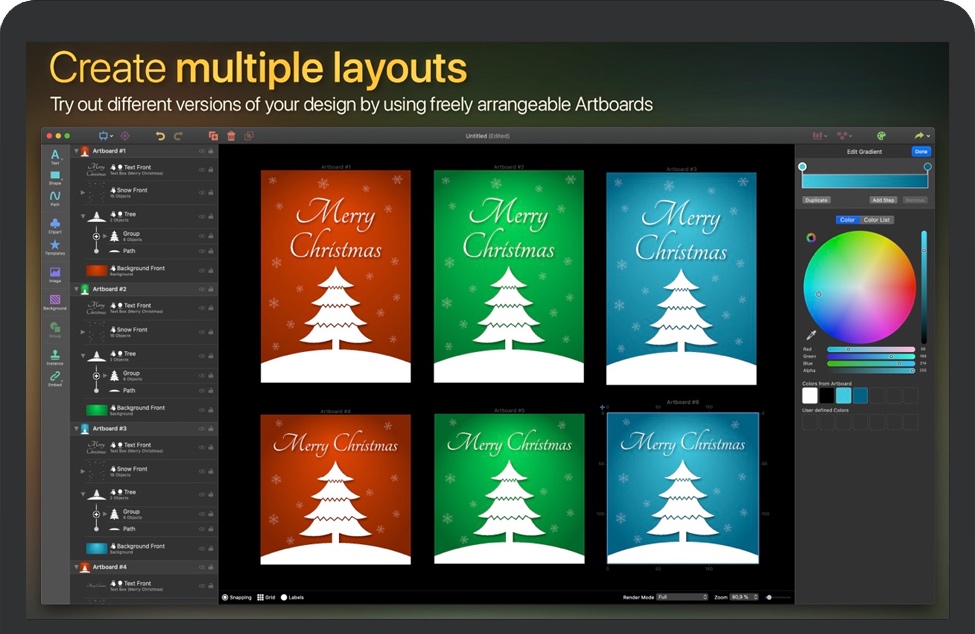This screenshot has height=634, width=975.
Task: Click the trash delete icon
Action: click(231, 135)
